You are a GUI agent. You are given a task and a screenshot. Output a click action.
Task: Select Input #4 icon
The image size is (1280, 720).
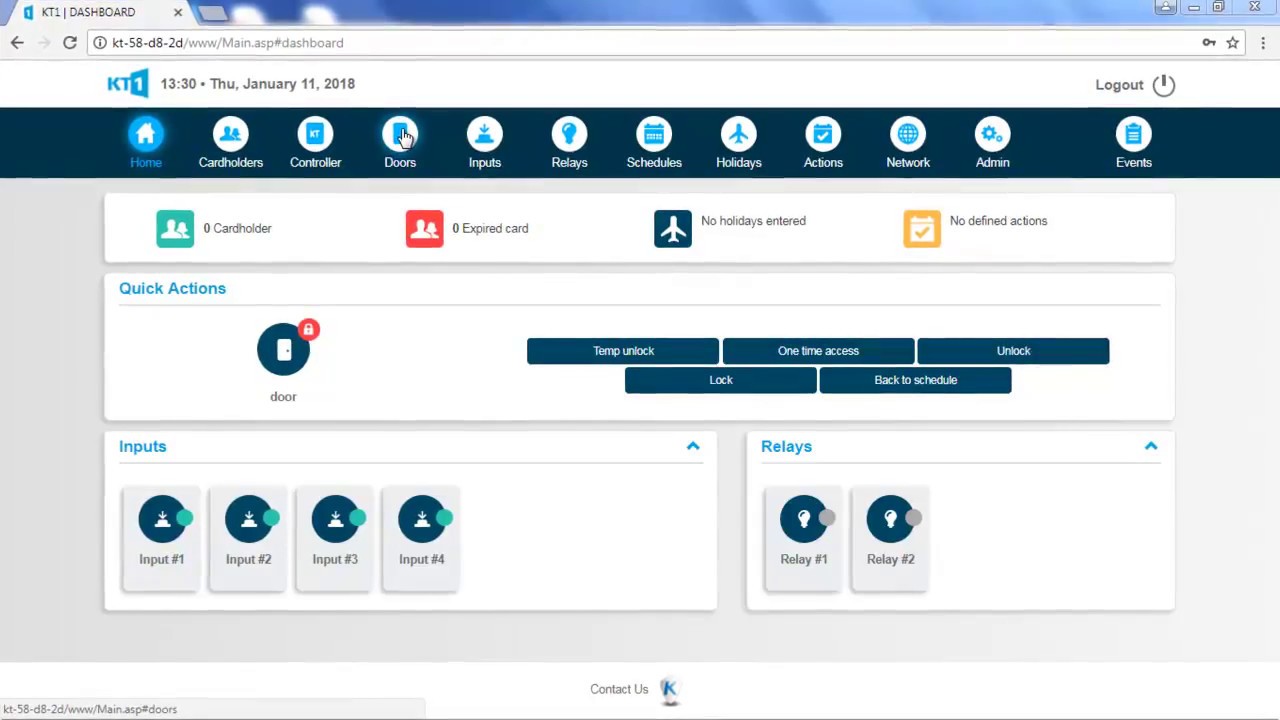click(422, 519)
